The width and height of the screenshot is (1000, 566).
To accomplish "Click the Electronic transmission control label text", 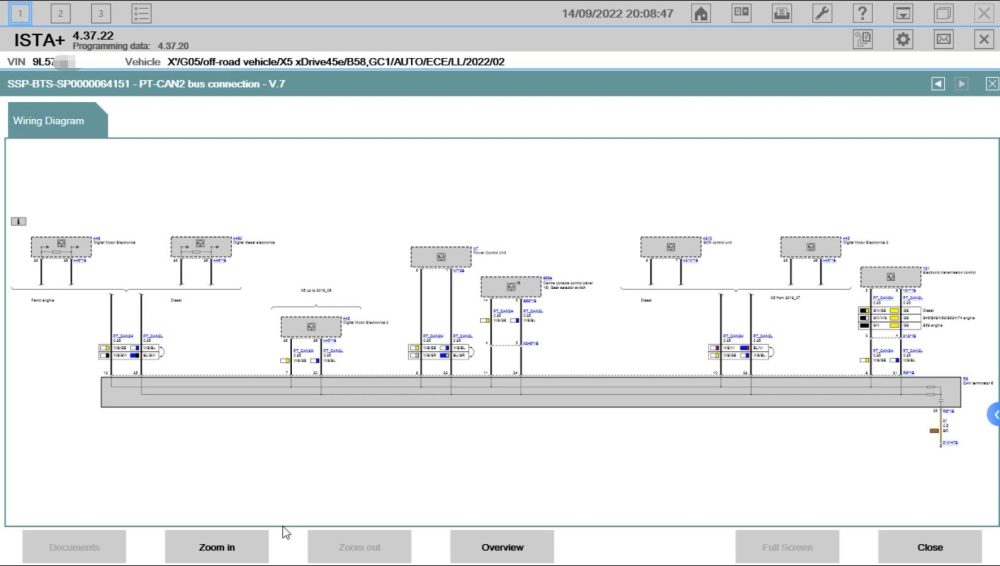I will pyautogui.click(x=950, y=272).
